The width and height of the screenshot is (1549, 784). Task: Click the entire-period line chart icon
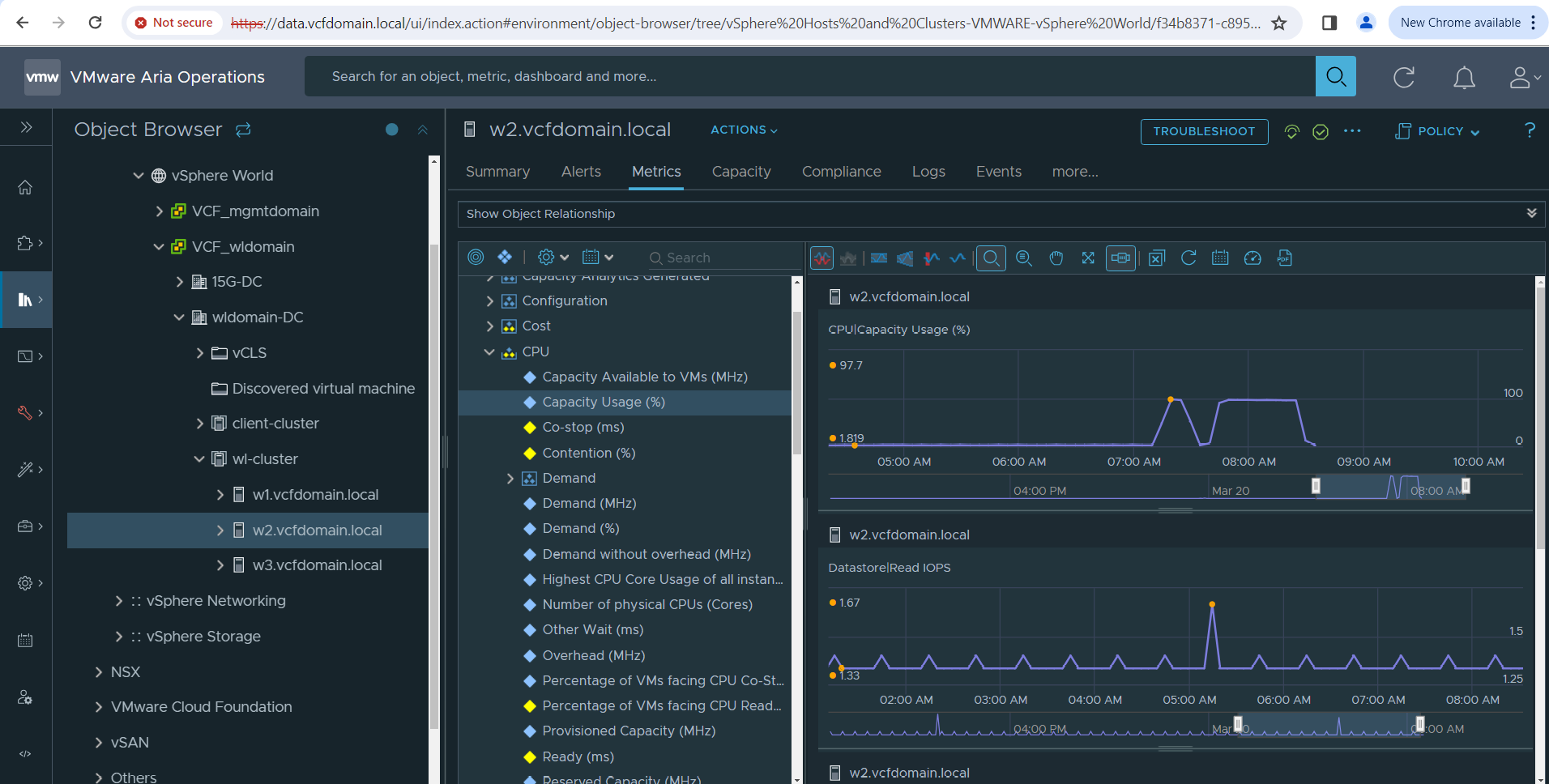[958, 258]
